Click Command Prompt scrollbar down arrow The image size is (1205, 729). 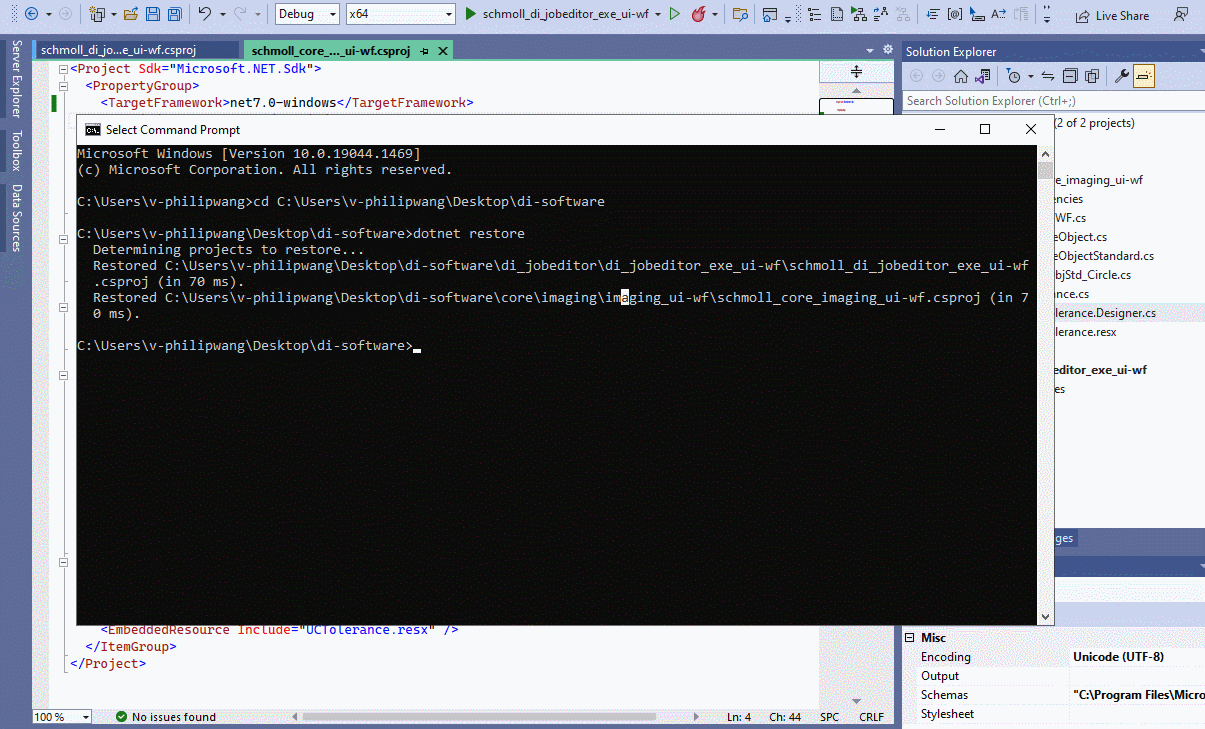click(1046, 617)
